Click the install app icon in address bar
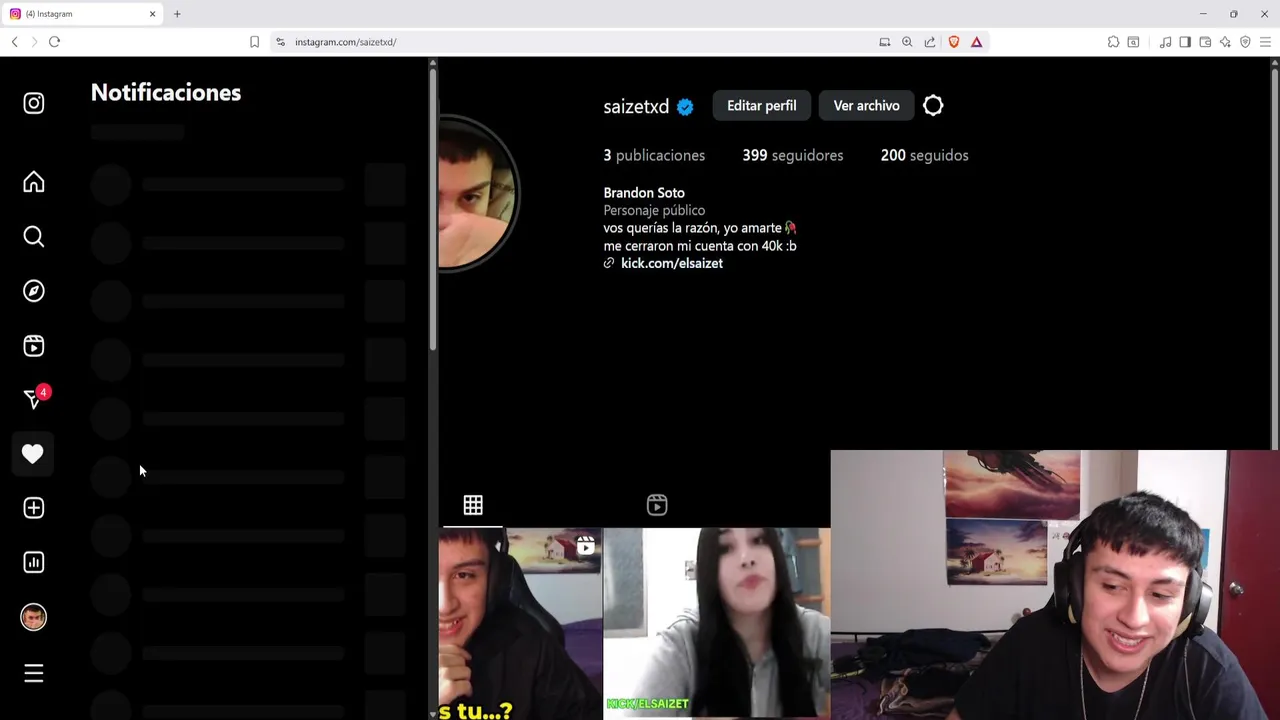Screen dimensions: 1280x720 click(x=884, y=42)
